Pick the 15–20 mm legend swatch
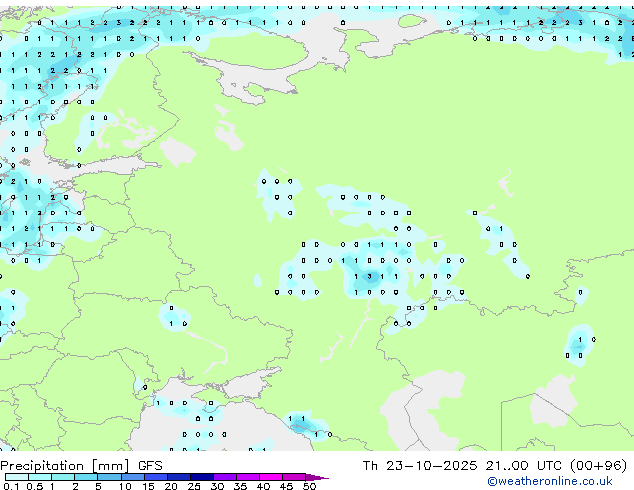 click(155, 477)
